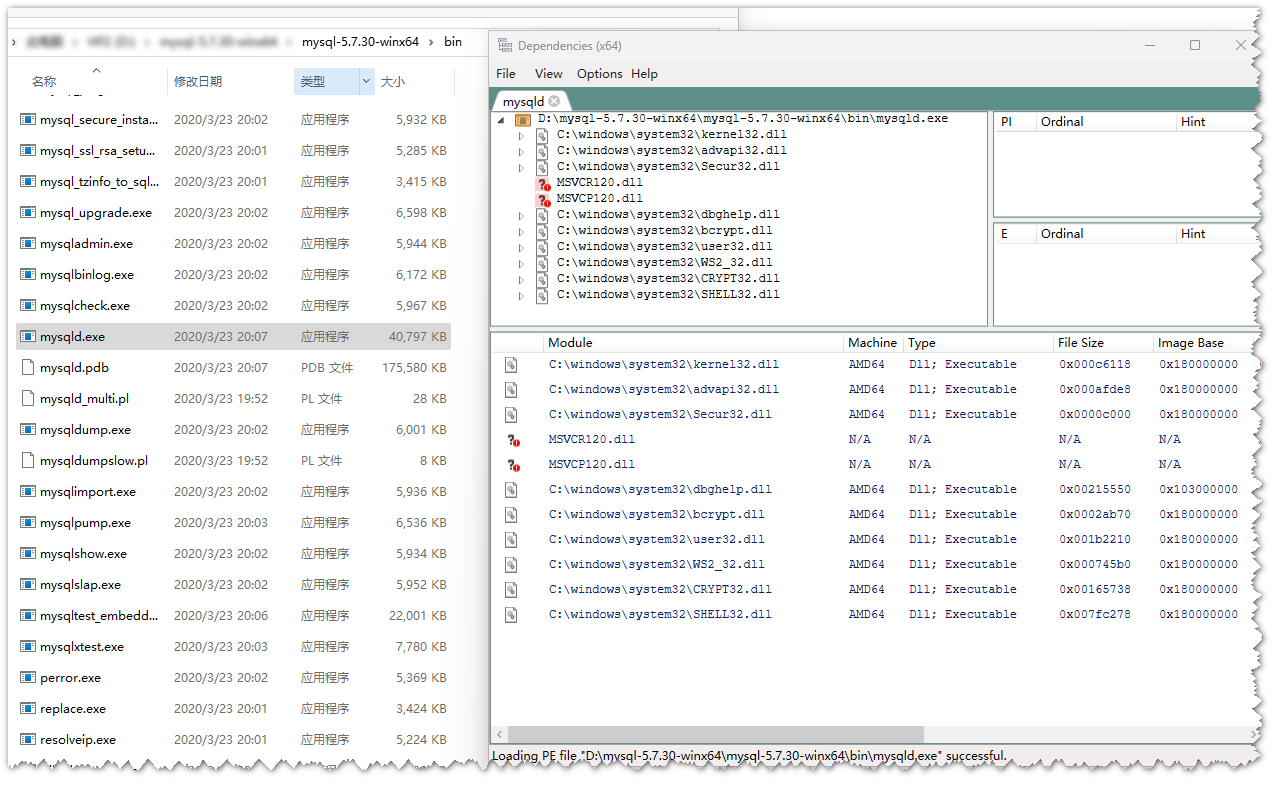Select resolveip.exe in the file list
Screen dimensions: 1278x785
point(233,740)
